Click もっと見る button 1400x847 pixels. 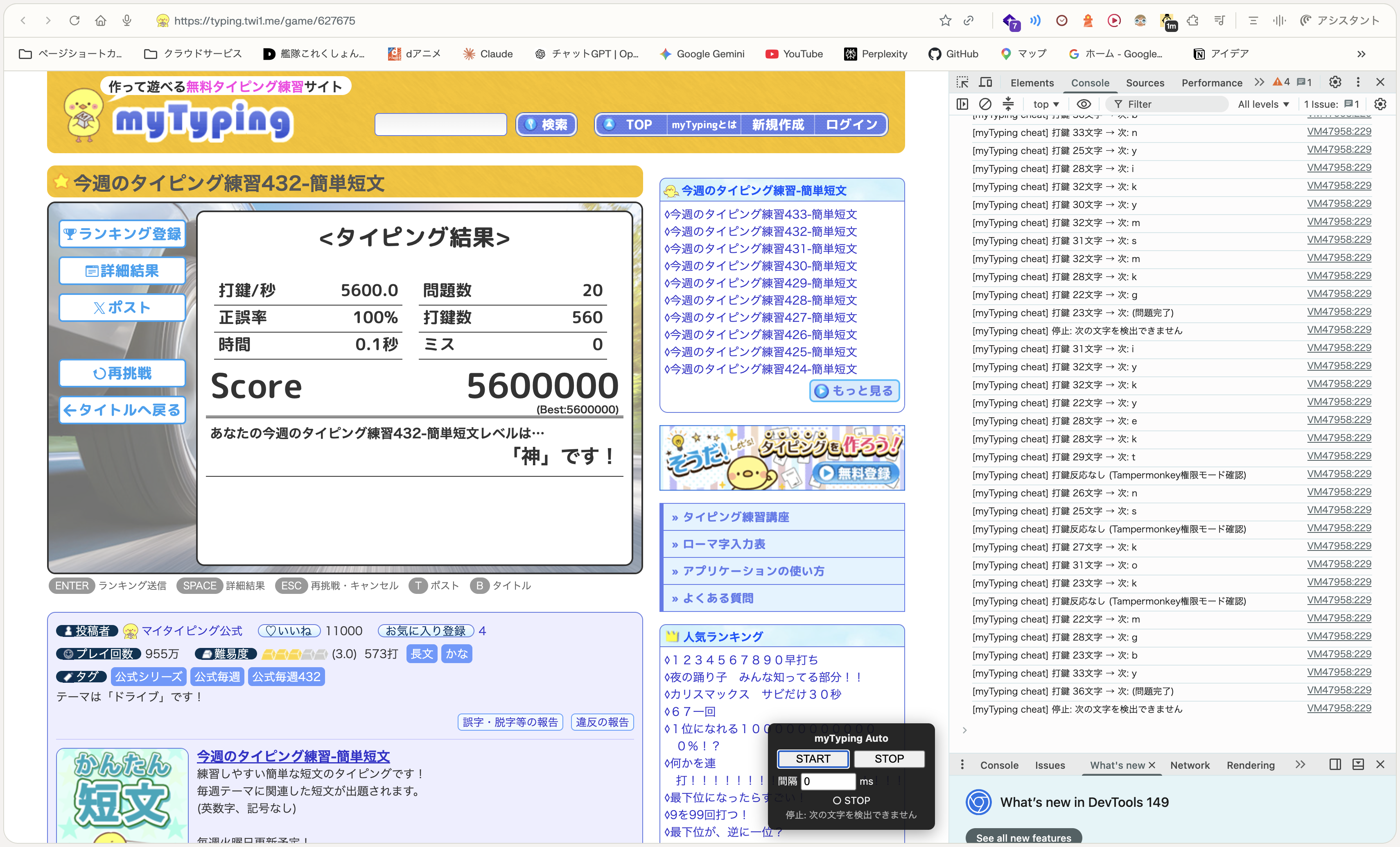pyautogui.click(x=854, y=391)
